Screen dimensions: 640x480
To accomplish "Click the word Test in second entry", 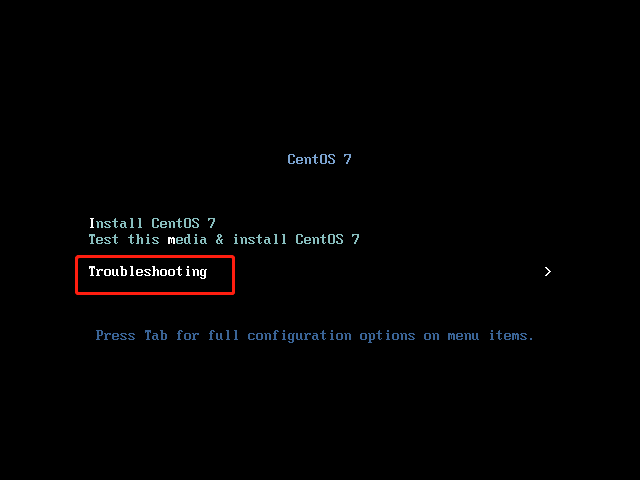I will 104,239.
